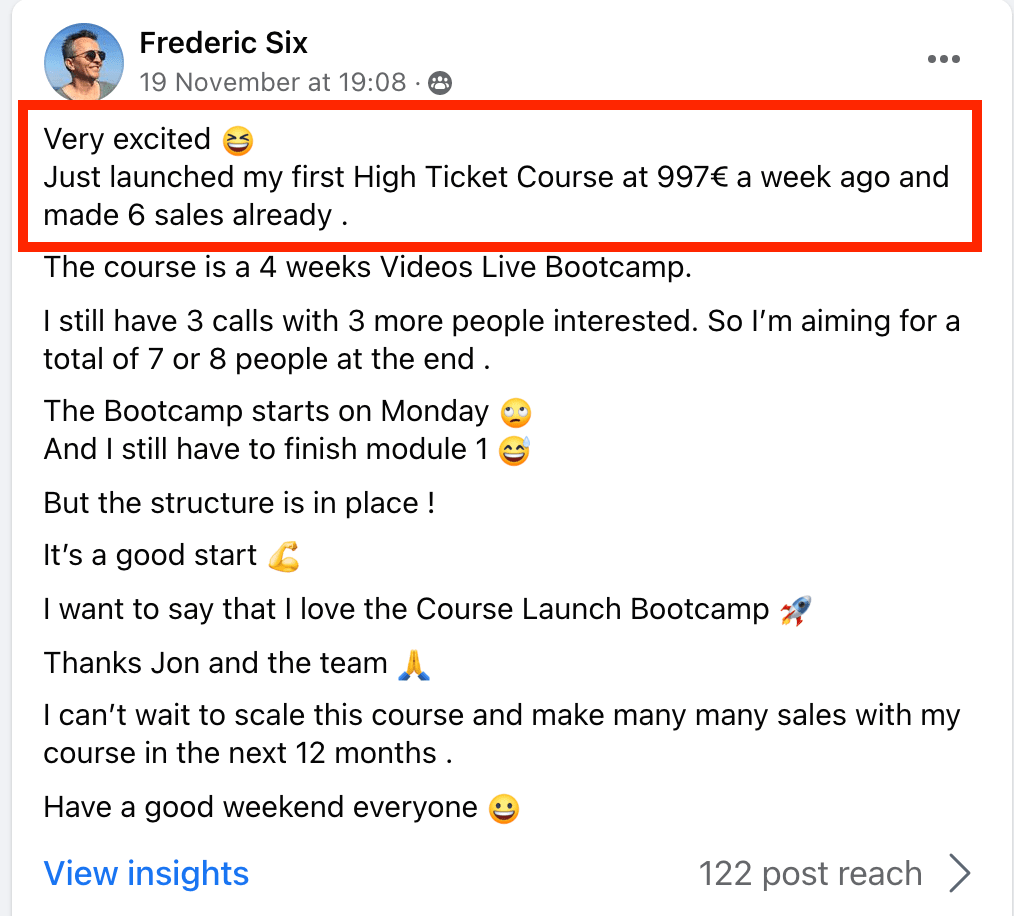1014x916 pixels.
Task: Click the "Have a good weekend everyone" text
Action: click(260, 807)
